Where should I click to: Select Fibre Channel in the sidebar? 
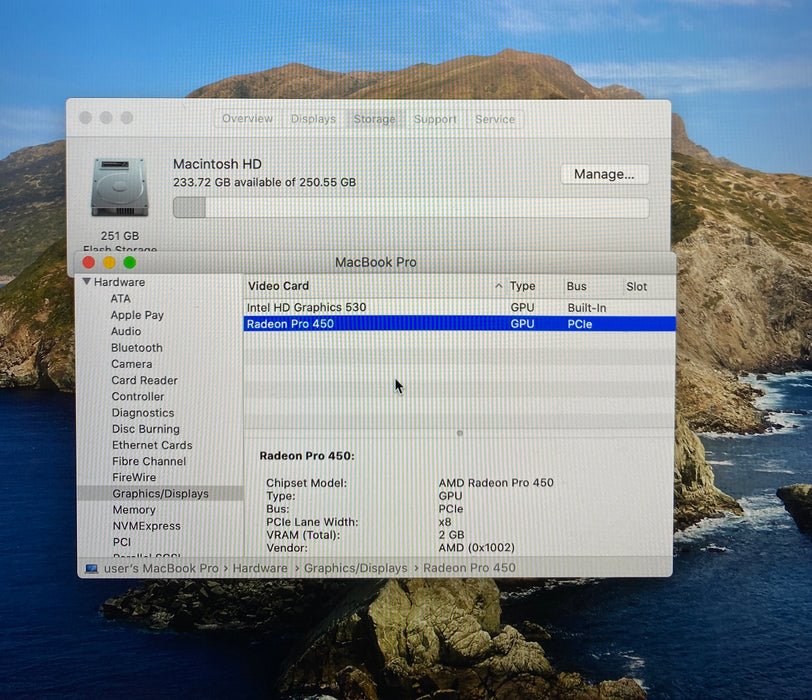[x=149, y=461]
